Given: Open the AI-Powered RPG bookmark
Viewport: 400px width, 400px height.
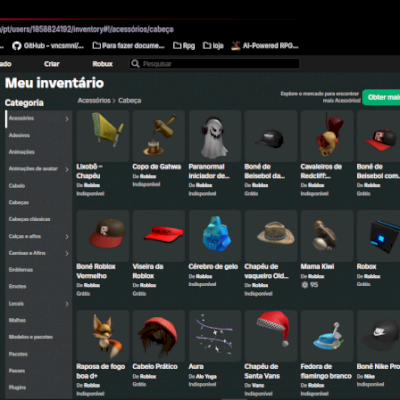Looking at the screenshot, I should tap(265, 46).
